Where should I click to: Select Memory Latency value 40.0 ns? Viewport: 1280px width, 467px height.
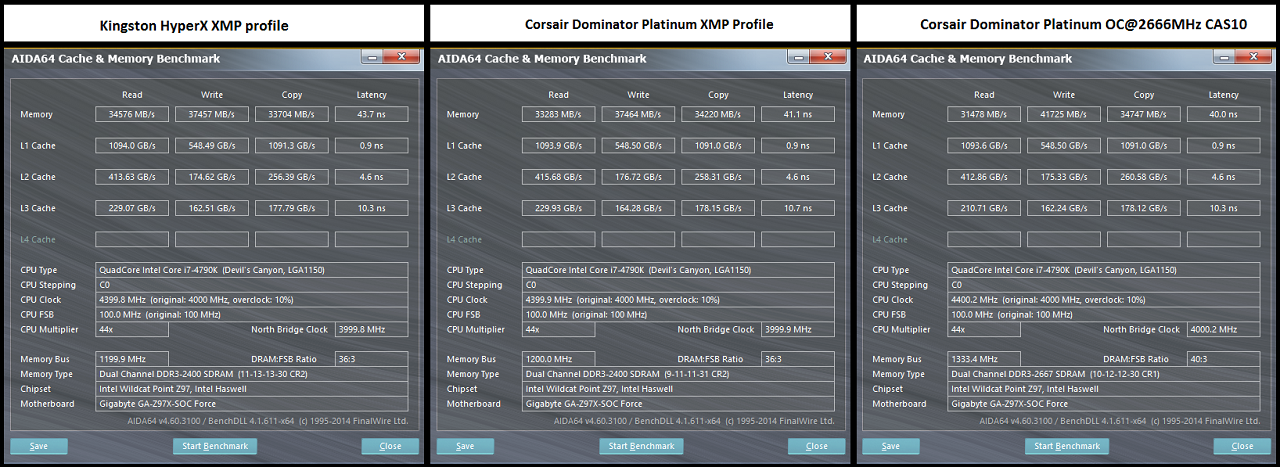[x=1224, y=114]
